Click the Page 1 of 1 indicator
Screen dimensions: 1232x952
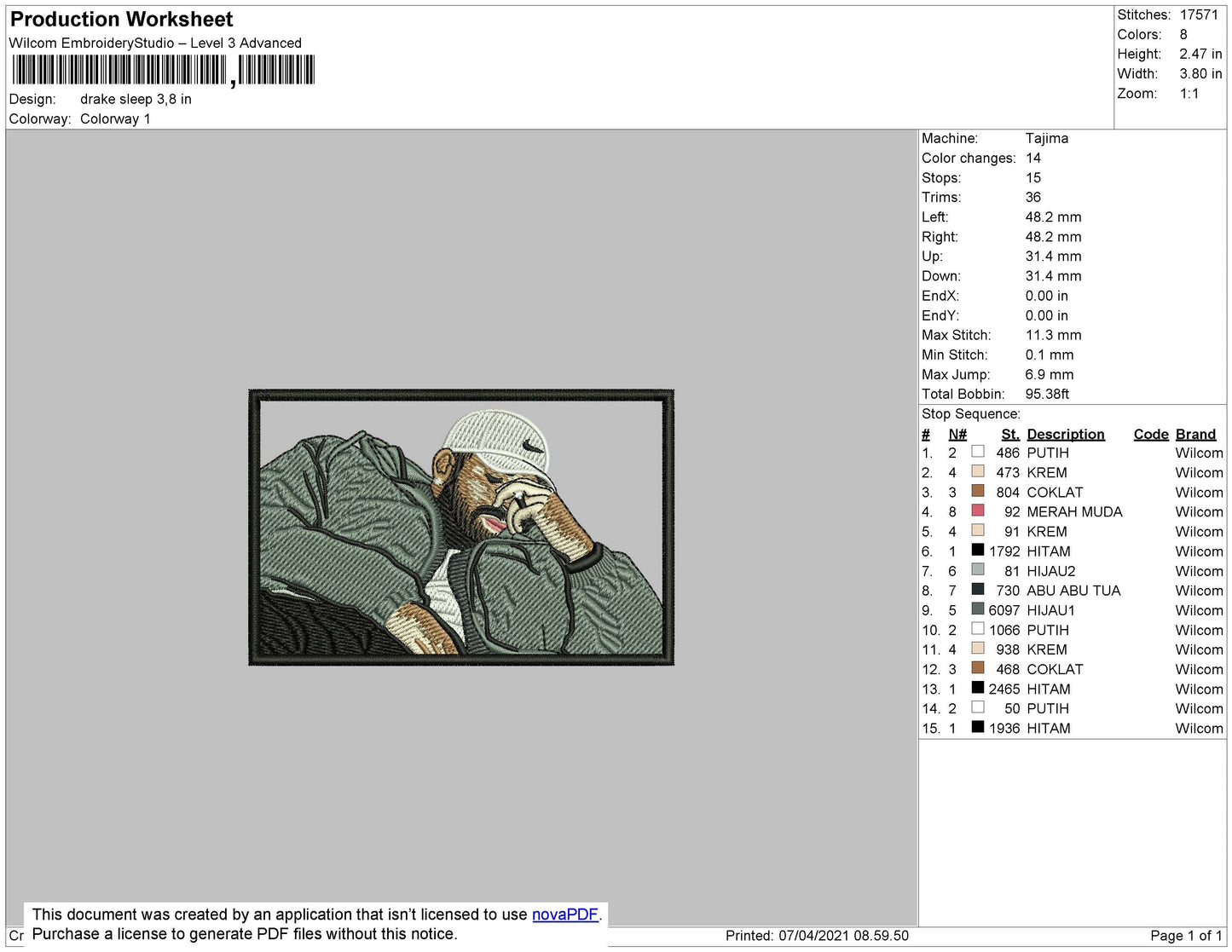tap(1186, 936)
